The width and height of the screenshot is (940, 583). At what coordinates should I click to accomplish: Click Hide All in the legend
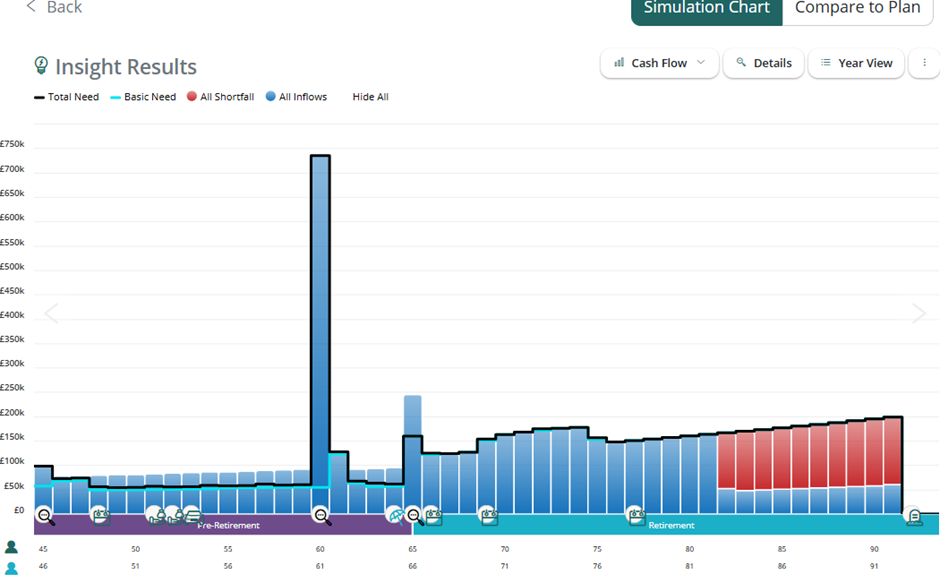click(370, 97)
